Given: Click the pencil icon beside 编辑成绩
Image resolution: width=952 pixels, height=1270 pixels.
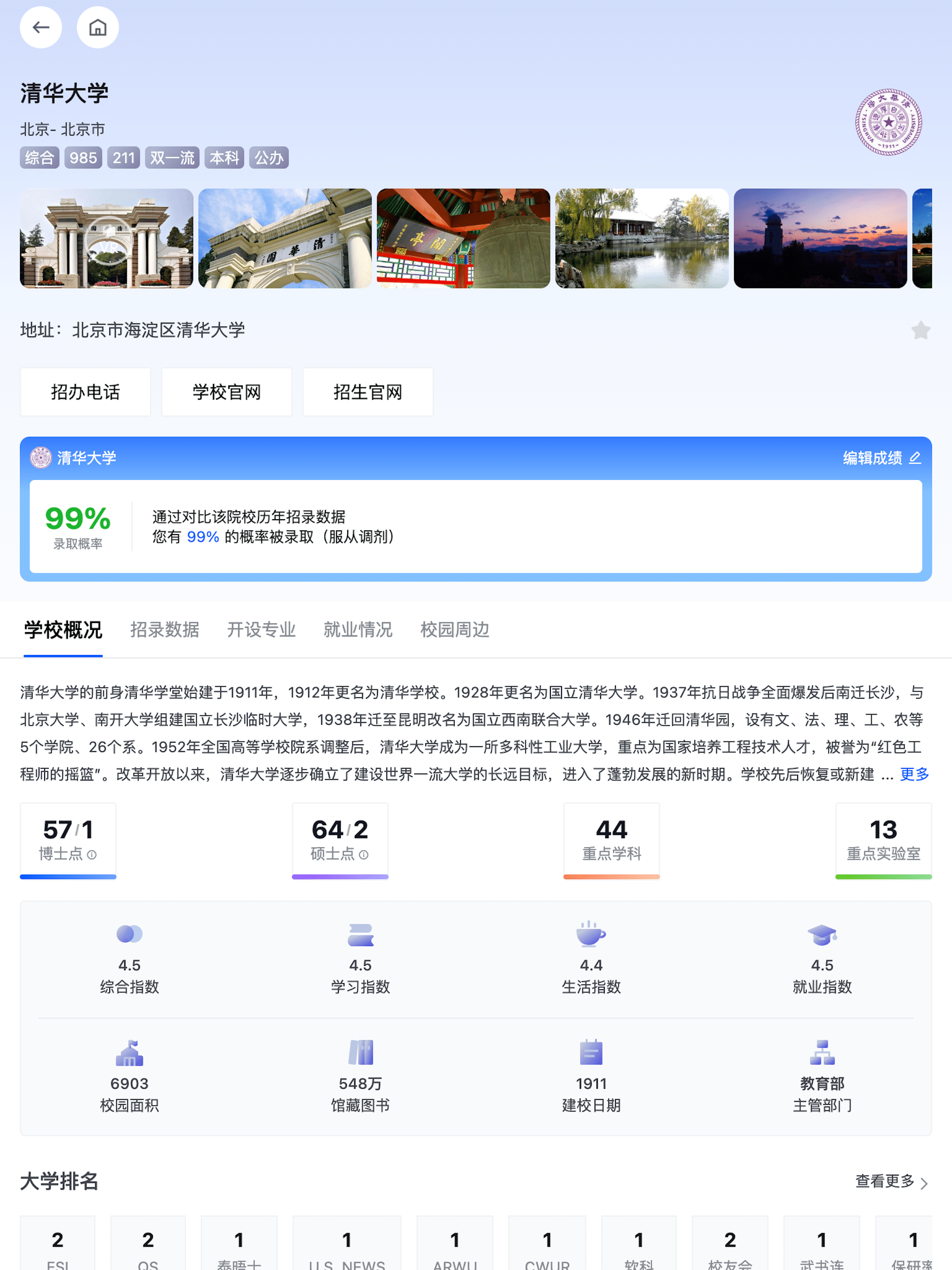Looking at the screenshot, I should point(915,457).
